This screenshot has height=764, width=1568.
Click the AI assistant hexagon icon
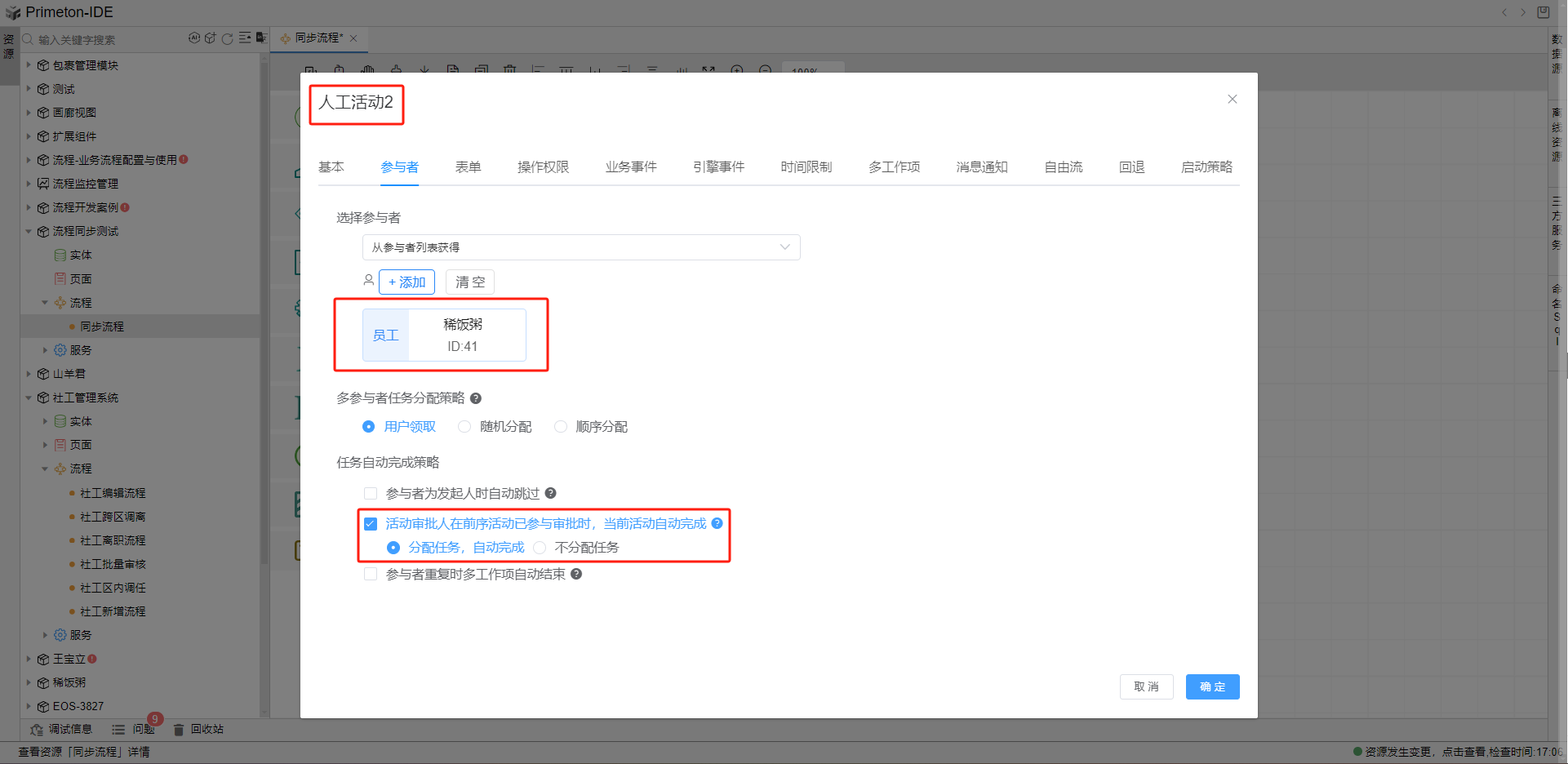pos(194,38)
